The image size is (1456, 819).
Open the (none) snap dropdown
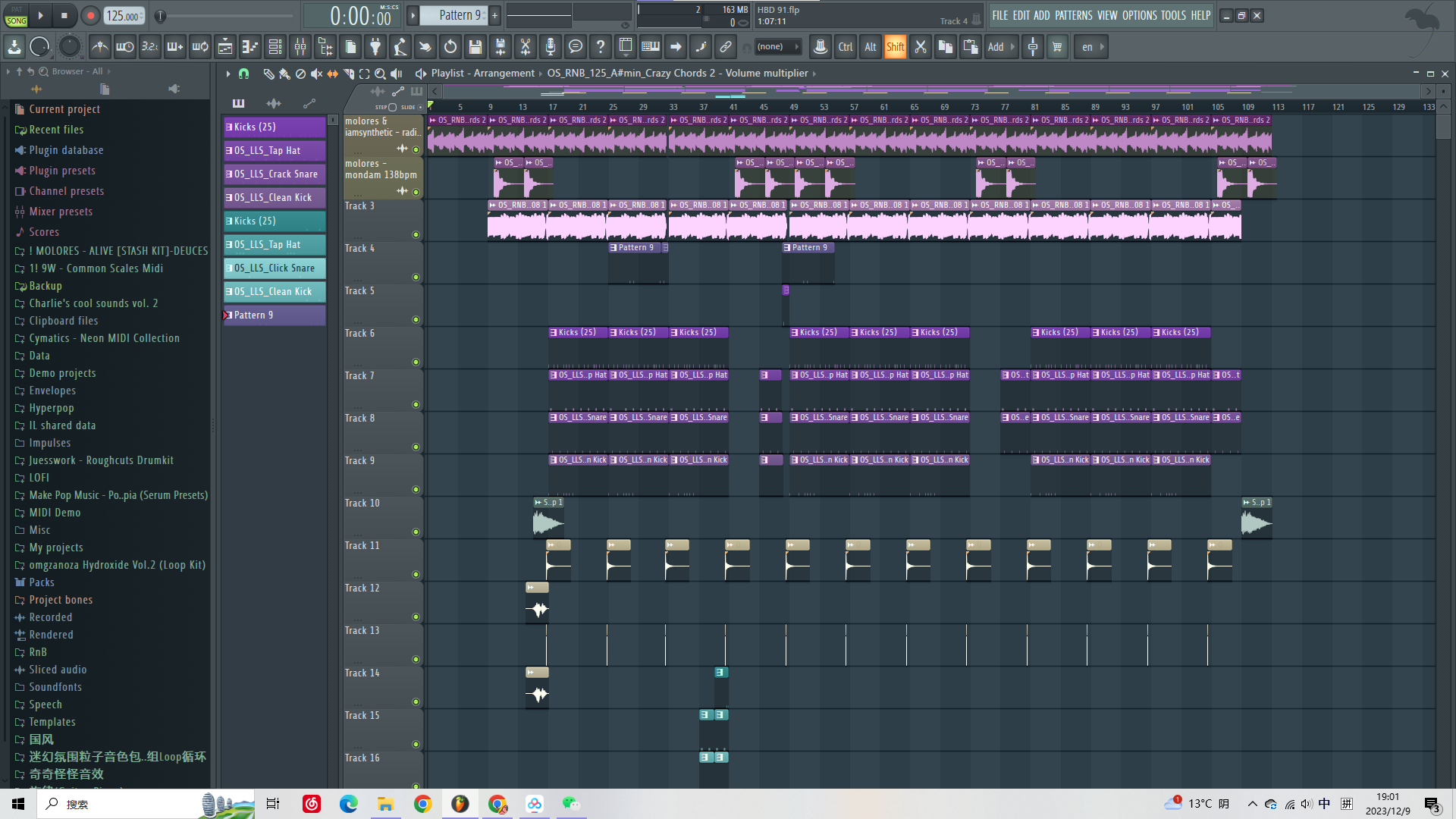coord(778,47)
